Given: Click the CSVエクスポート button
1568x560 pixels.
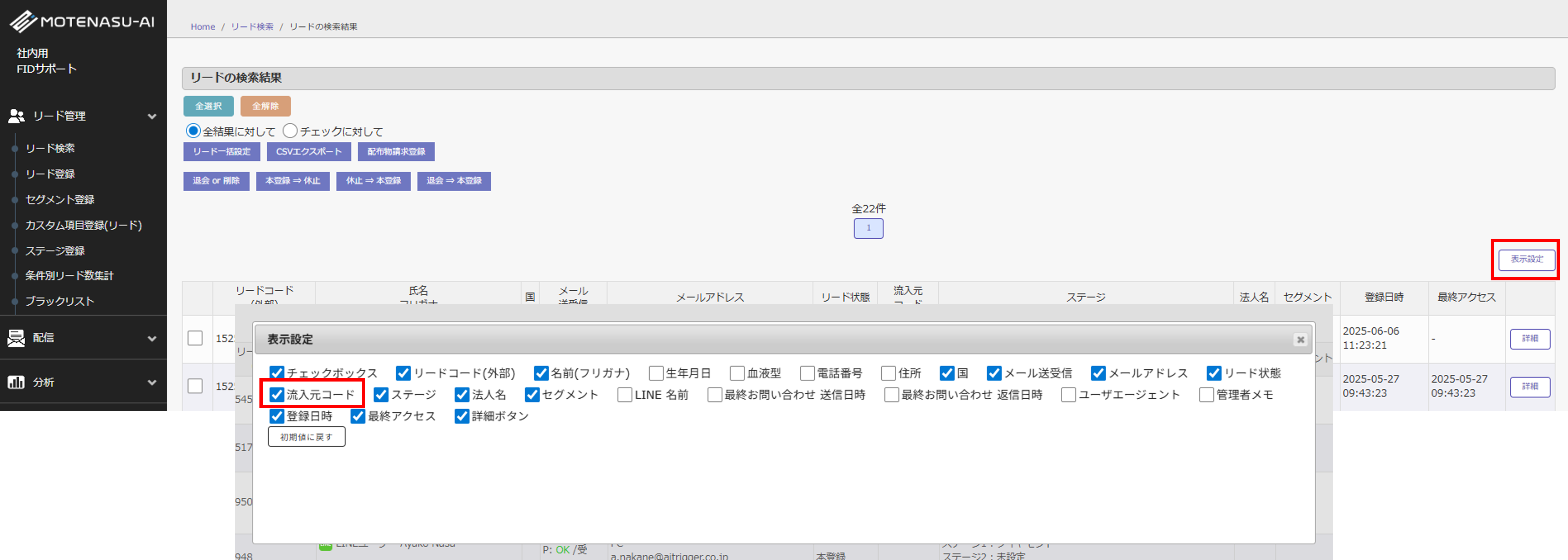Looking at the screenshot, I should click(309, 151).
